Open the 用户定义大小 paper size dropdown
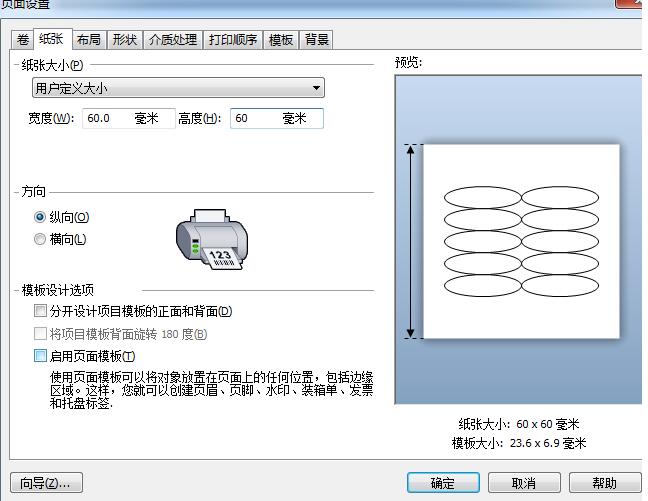Viewport: 648px width, 501px height. [x=177, y=89]
